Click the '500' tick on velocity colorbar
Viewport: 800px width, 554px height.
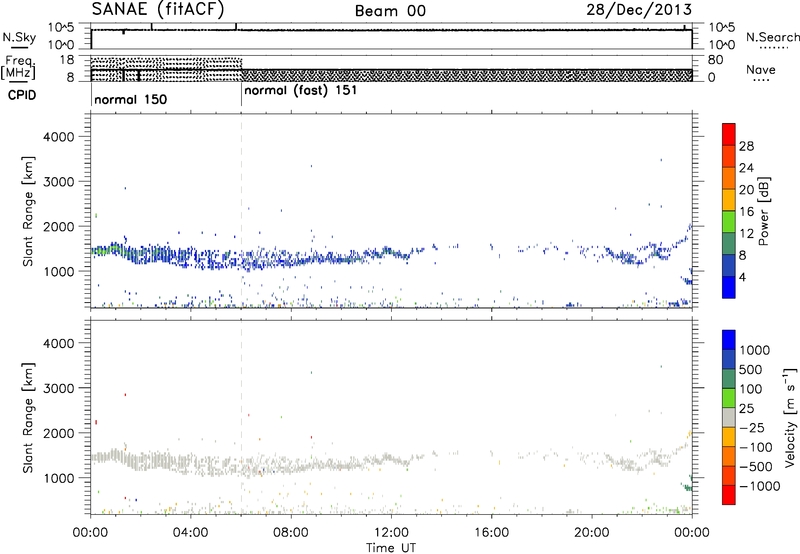[750, 369]
